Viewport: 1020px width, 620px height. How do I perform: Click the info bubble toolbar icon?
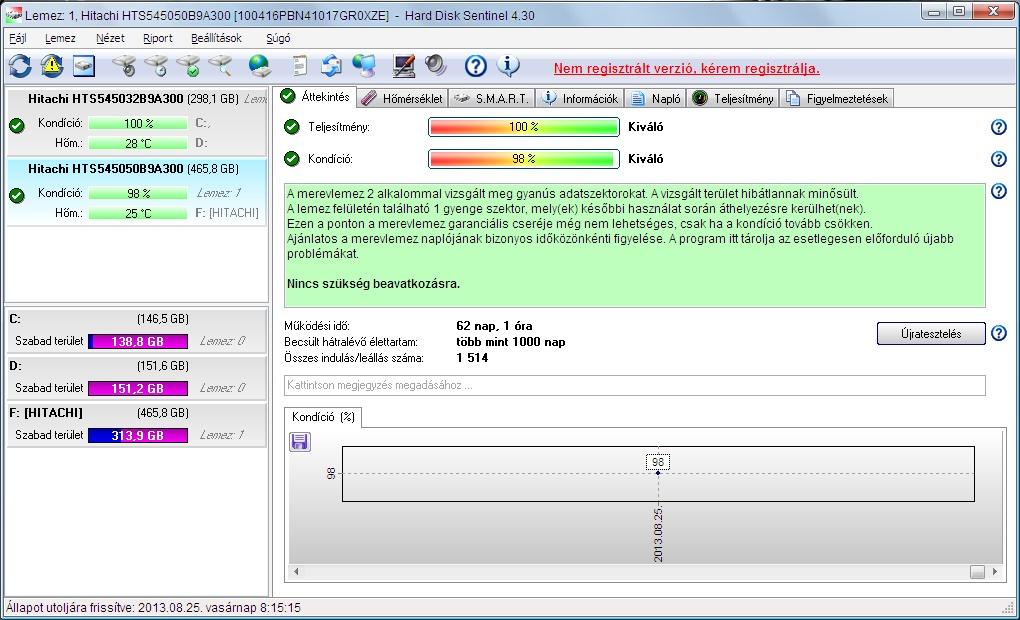pyautogui.click(x=508, y=66)
